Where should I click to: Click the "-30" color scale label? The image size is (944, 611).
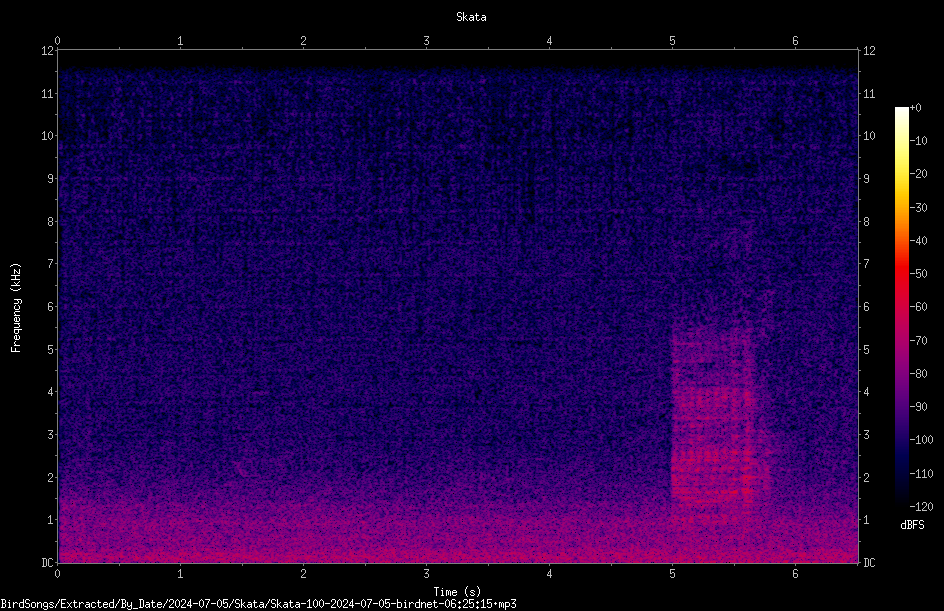pyautogui.click(x=918, y=208)
